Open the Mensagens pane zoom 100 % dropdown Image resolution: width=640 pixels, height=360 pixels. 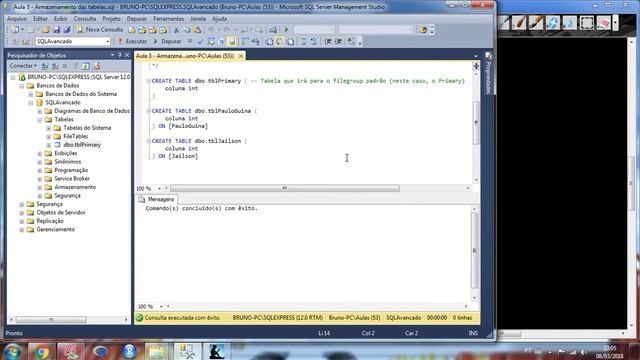point(161,306)
